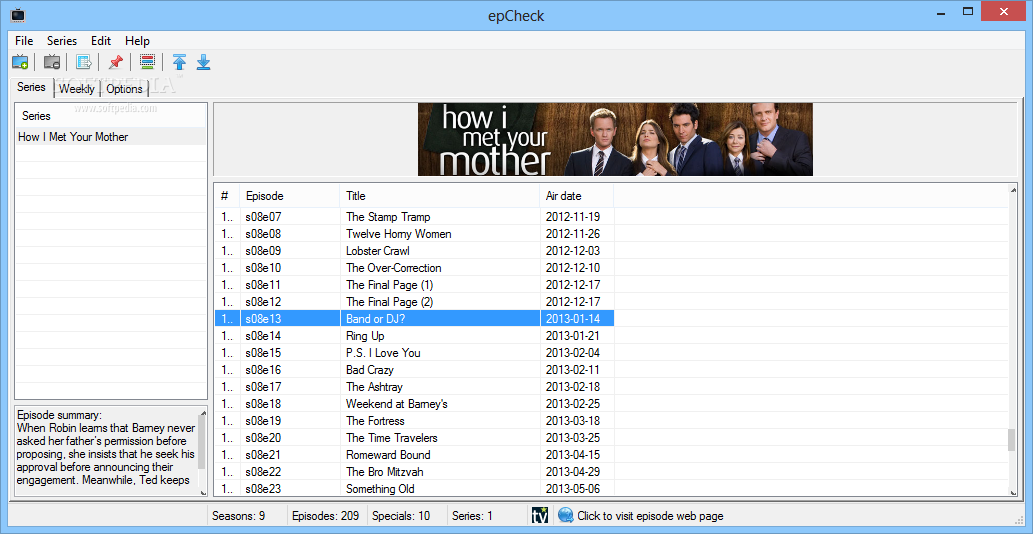Open the Series menu
The width and height of the screenshot is (1033, 534).
click(62, 41)
